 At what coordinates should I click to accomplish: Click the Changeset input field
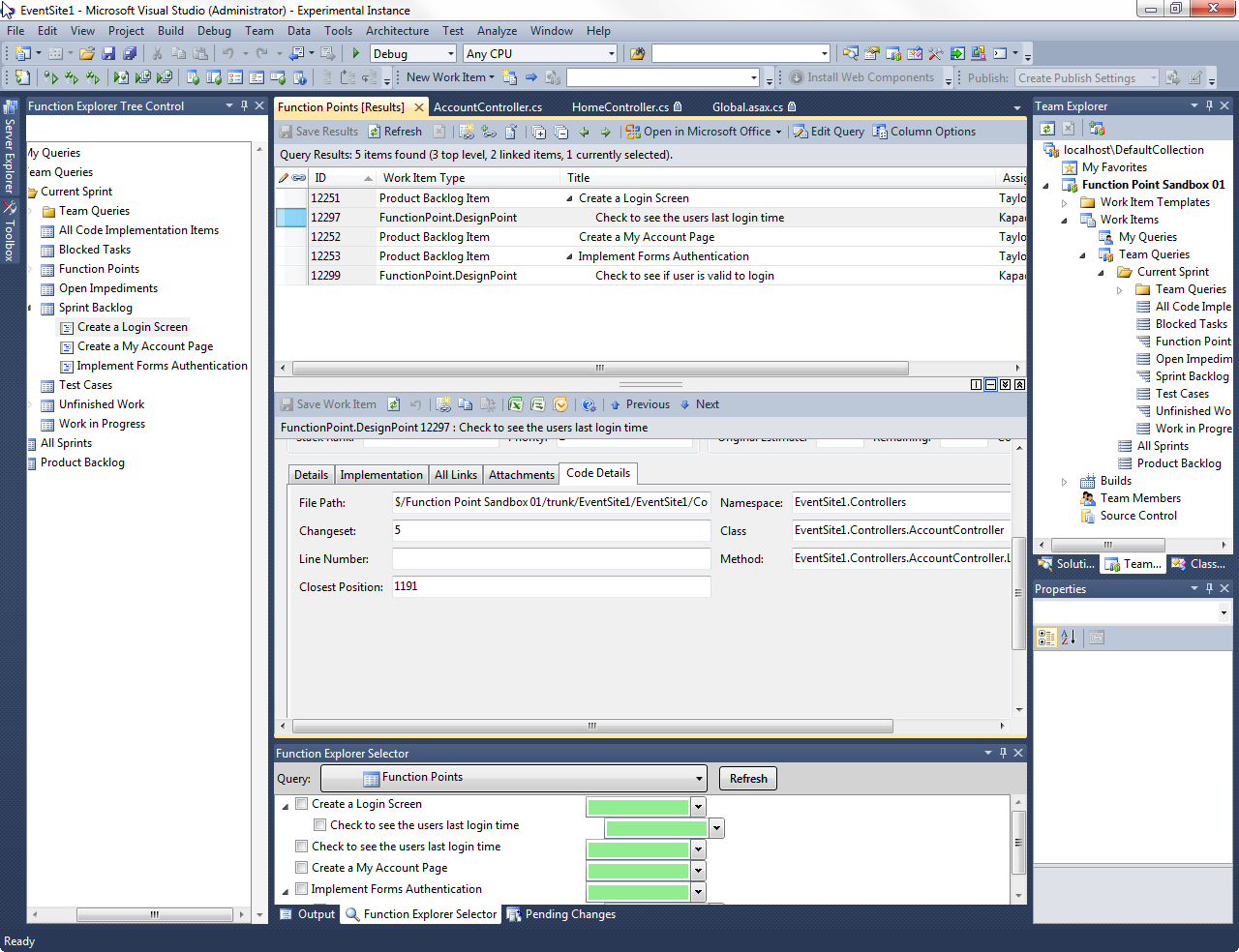pyautogui.click(x=552, y=530)
